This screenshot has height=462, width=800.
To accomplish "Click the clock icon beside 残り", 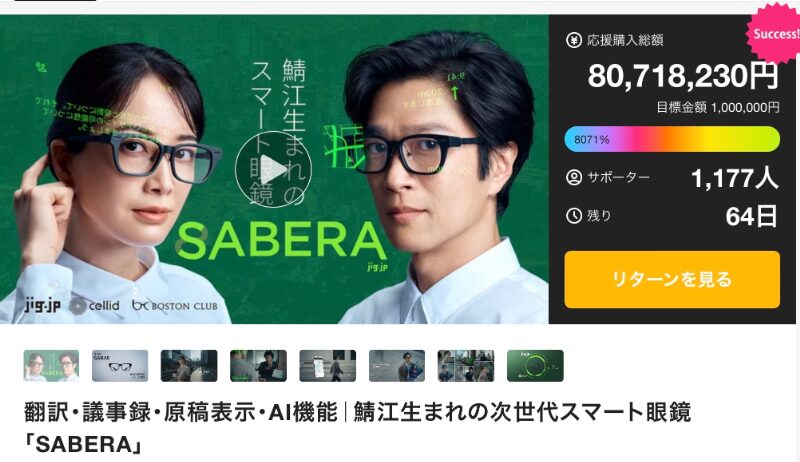I will pos(574,216).
